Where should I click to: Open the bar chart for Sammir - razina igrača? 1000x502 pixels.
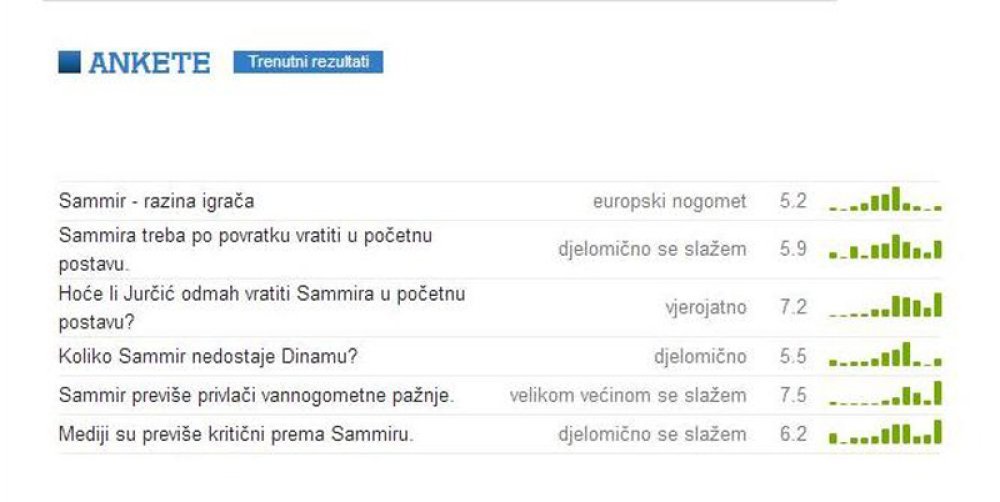click(885, 199)
